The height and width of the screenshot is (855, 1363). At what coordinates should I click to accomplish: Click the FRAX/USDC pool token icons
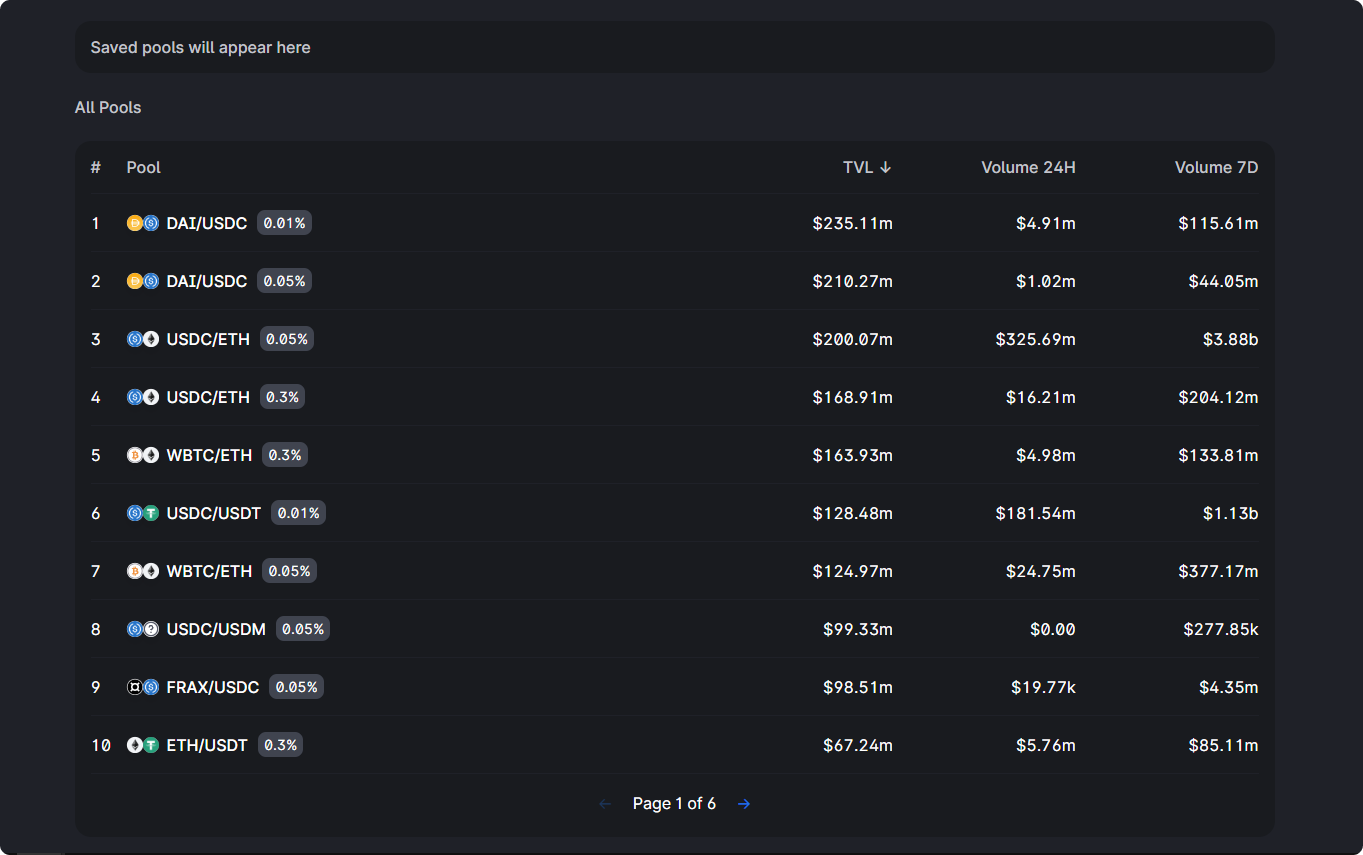click(143, 687)
